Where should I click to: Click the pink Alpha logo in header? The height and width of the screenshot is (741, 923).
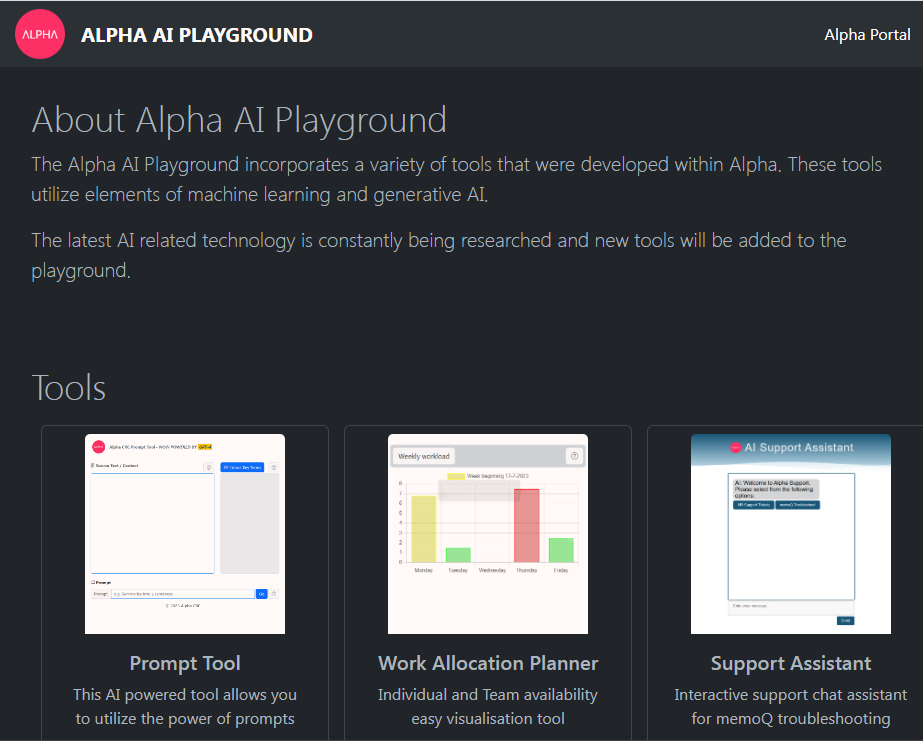click(x=40, y=35)
